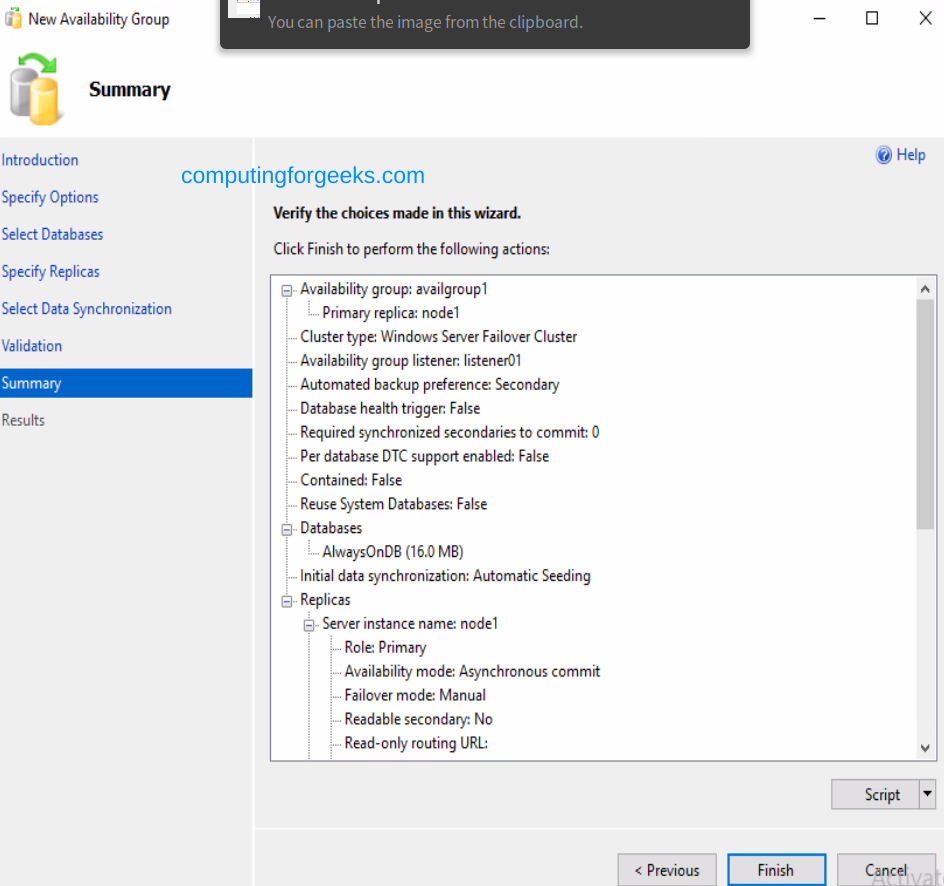The width and height of the screenshot is (944, 886).
Task: Collapse the availgroup1 availability group node
Action: pyautogui.click(x=285, y=288)
